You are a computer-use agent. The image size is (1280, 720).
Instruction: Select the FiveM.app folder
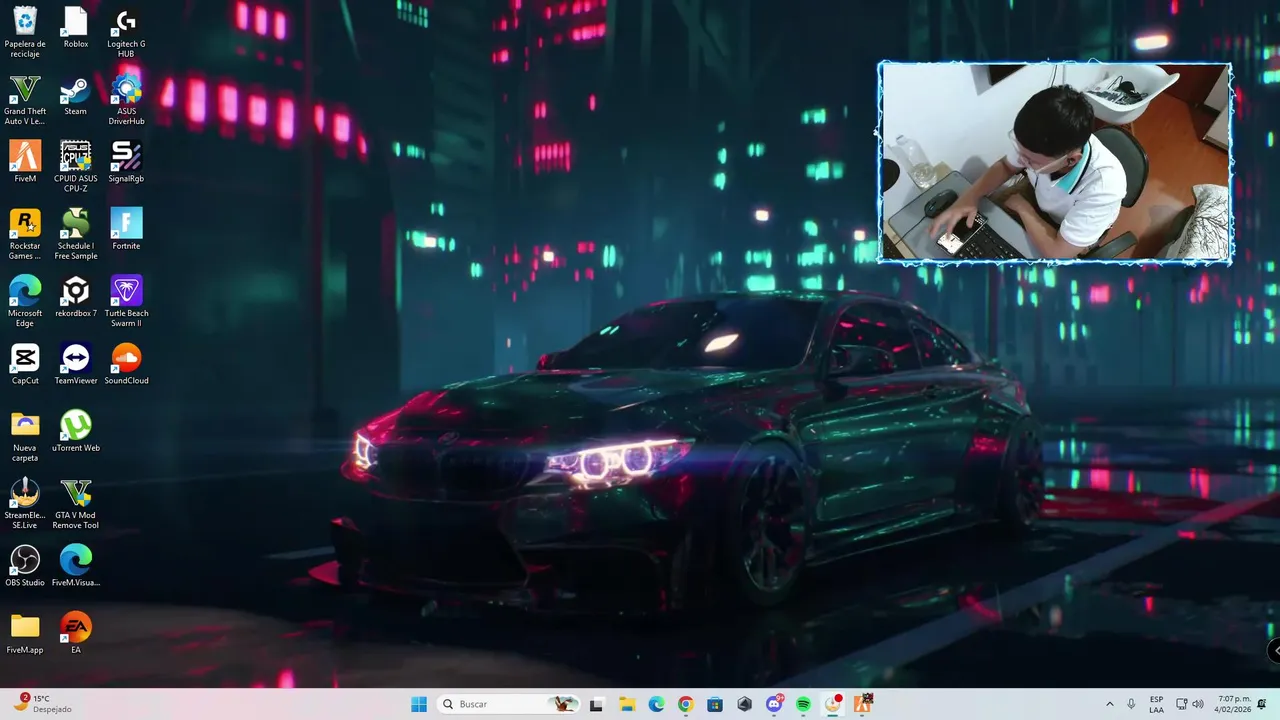point(25,634)
